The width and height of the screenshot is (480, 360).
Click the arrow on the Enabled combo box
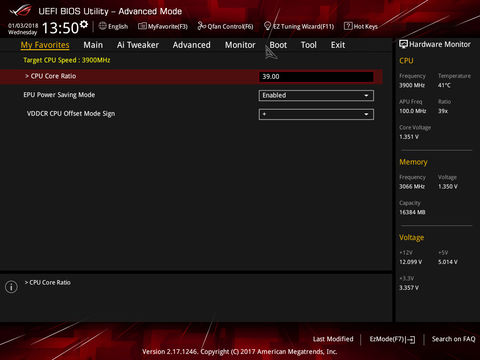click(366, 96)
